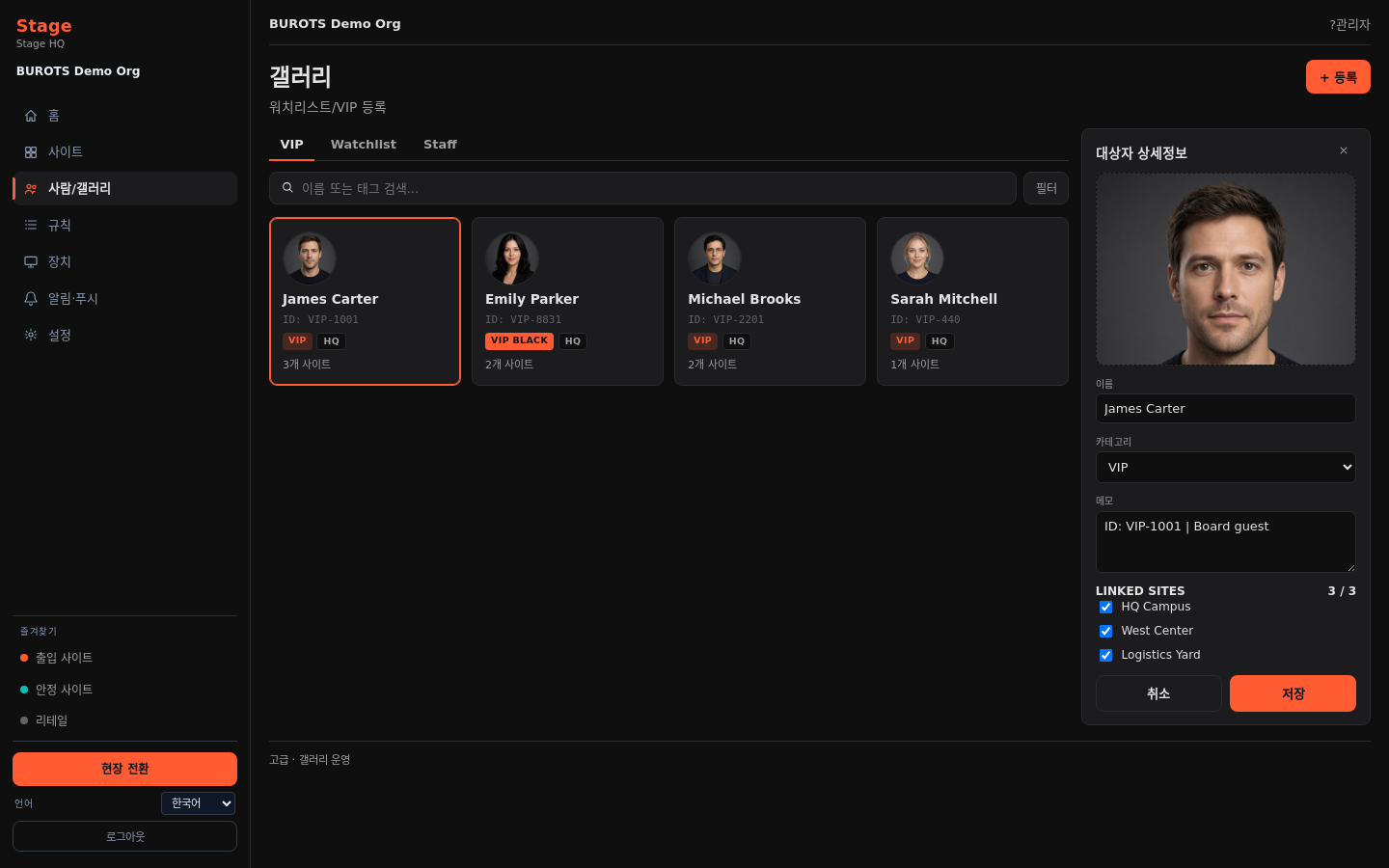Click the notifications bell icon
This screenshot has width=1389, height=868.
[x=31, y=299]
